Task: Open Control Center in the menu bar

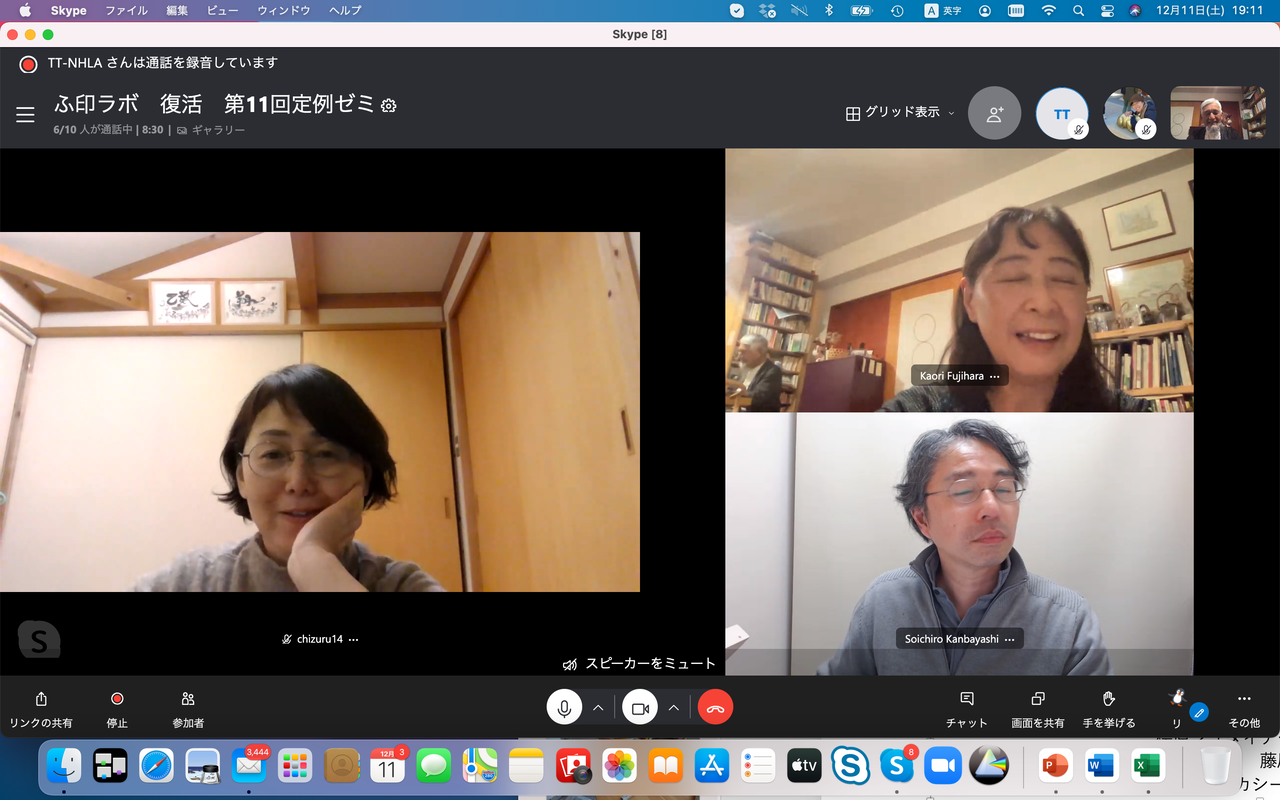Action: click(1107, 11)
